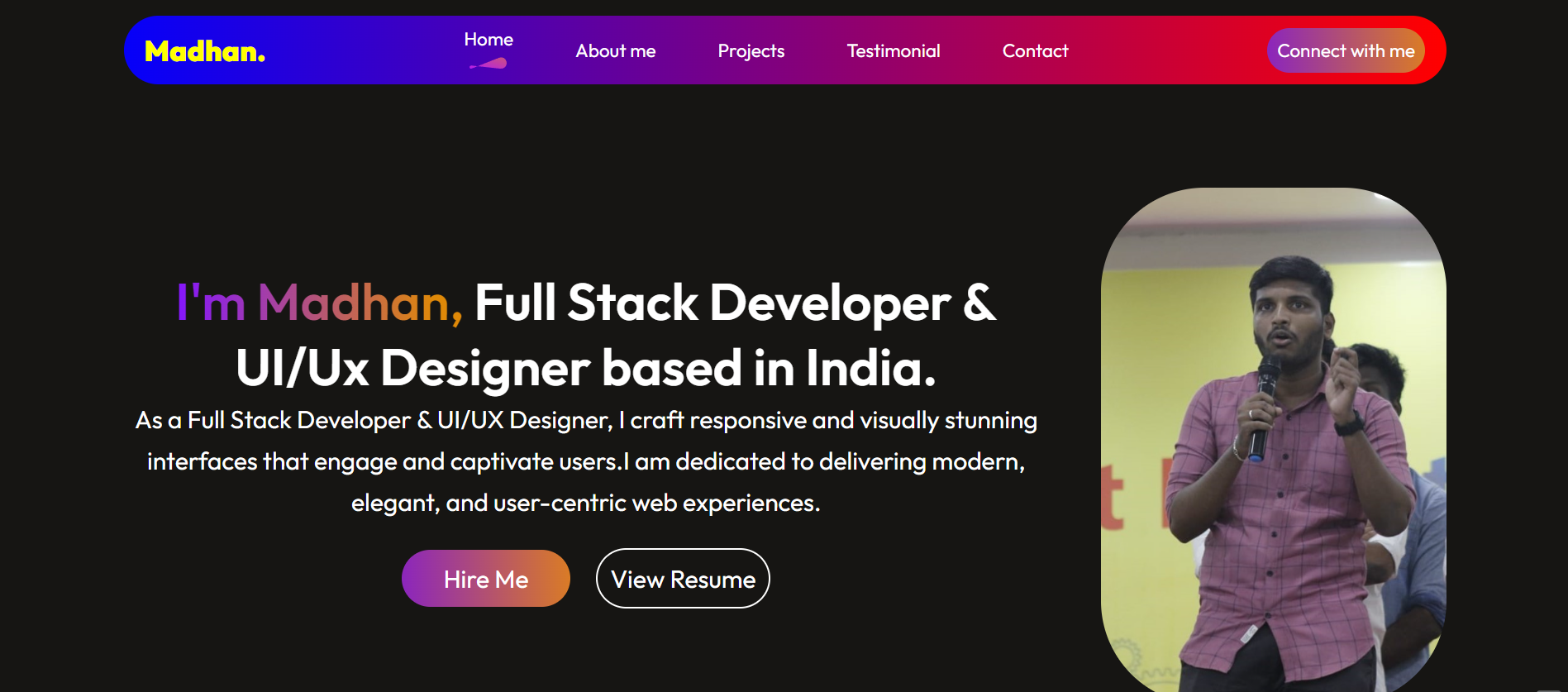Jump to the Testimonial section
Image resolution: width=1568 pixels, height=692 pixels.
coord(893,51)
